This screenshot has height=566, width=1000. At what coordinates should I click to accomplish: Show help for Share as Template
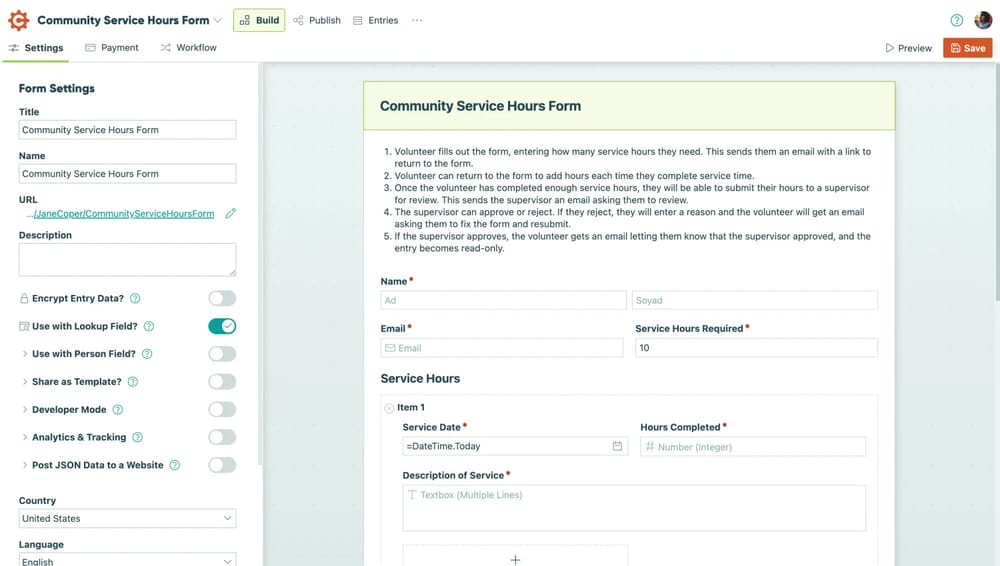coord(133,382)
